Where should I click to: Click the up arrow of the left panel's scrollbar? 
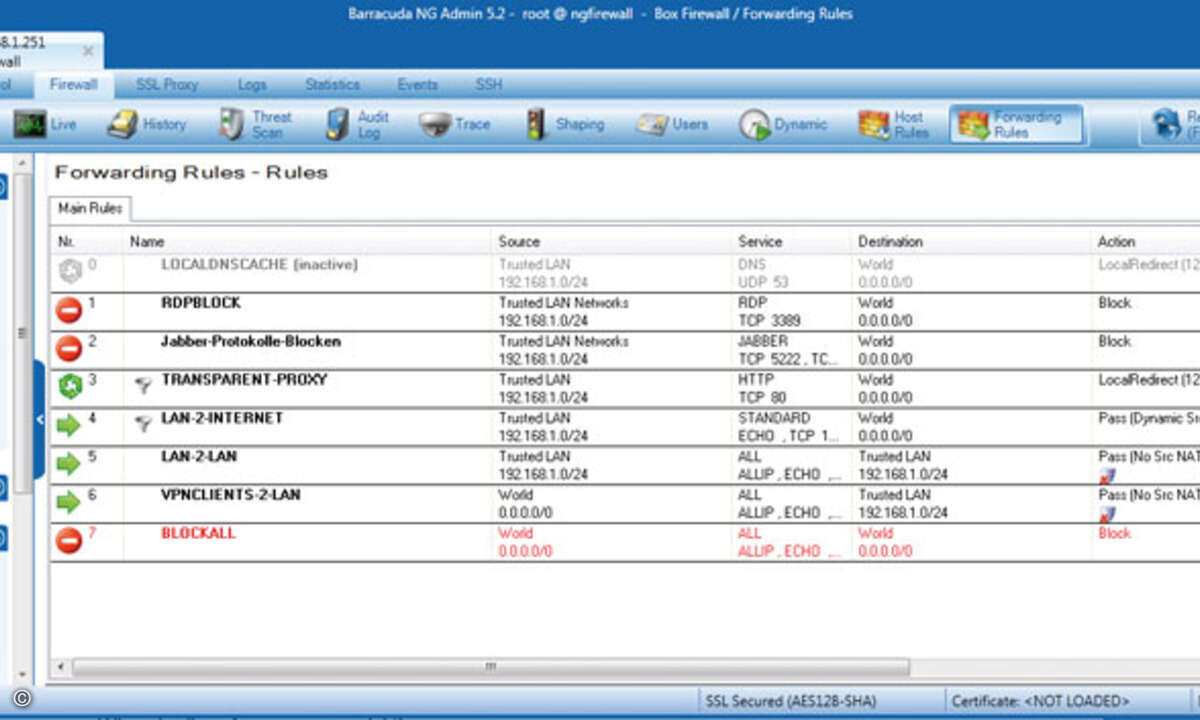21,162
